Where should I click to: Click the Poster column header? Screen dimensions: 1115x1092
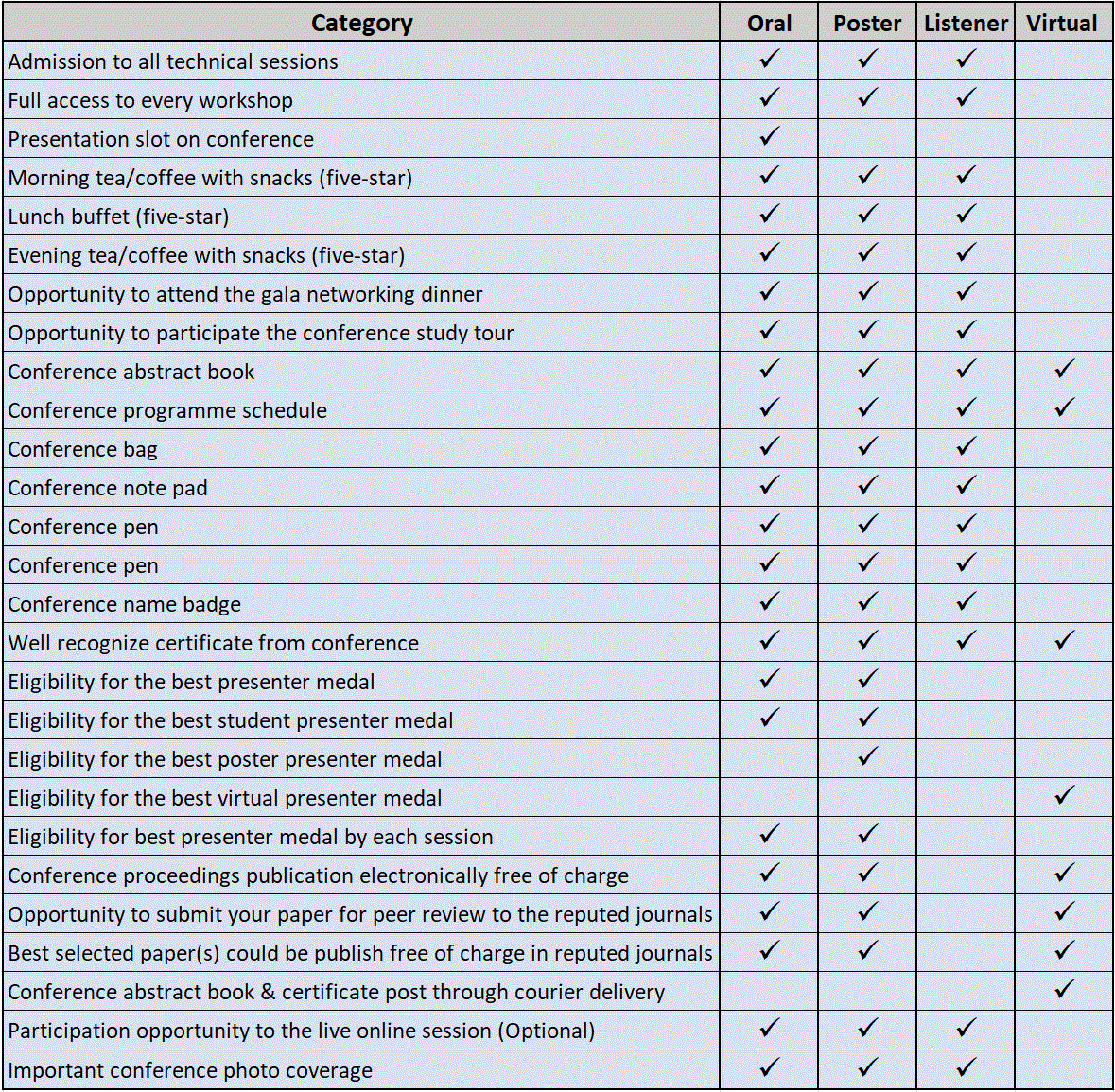867,23
